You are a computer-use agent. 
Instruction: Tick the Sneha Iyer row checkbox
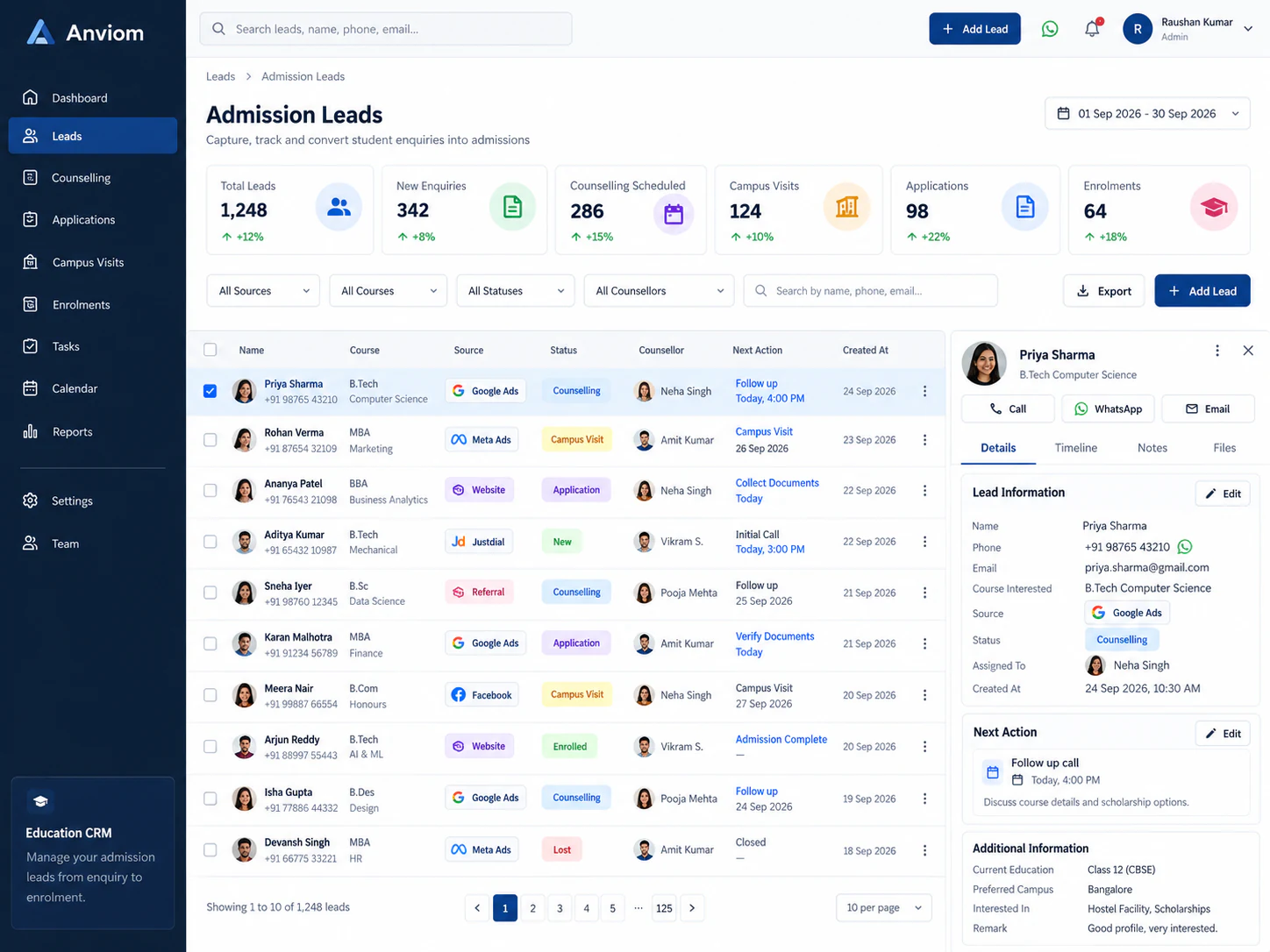[x=210, y=593]
